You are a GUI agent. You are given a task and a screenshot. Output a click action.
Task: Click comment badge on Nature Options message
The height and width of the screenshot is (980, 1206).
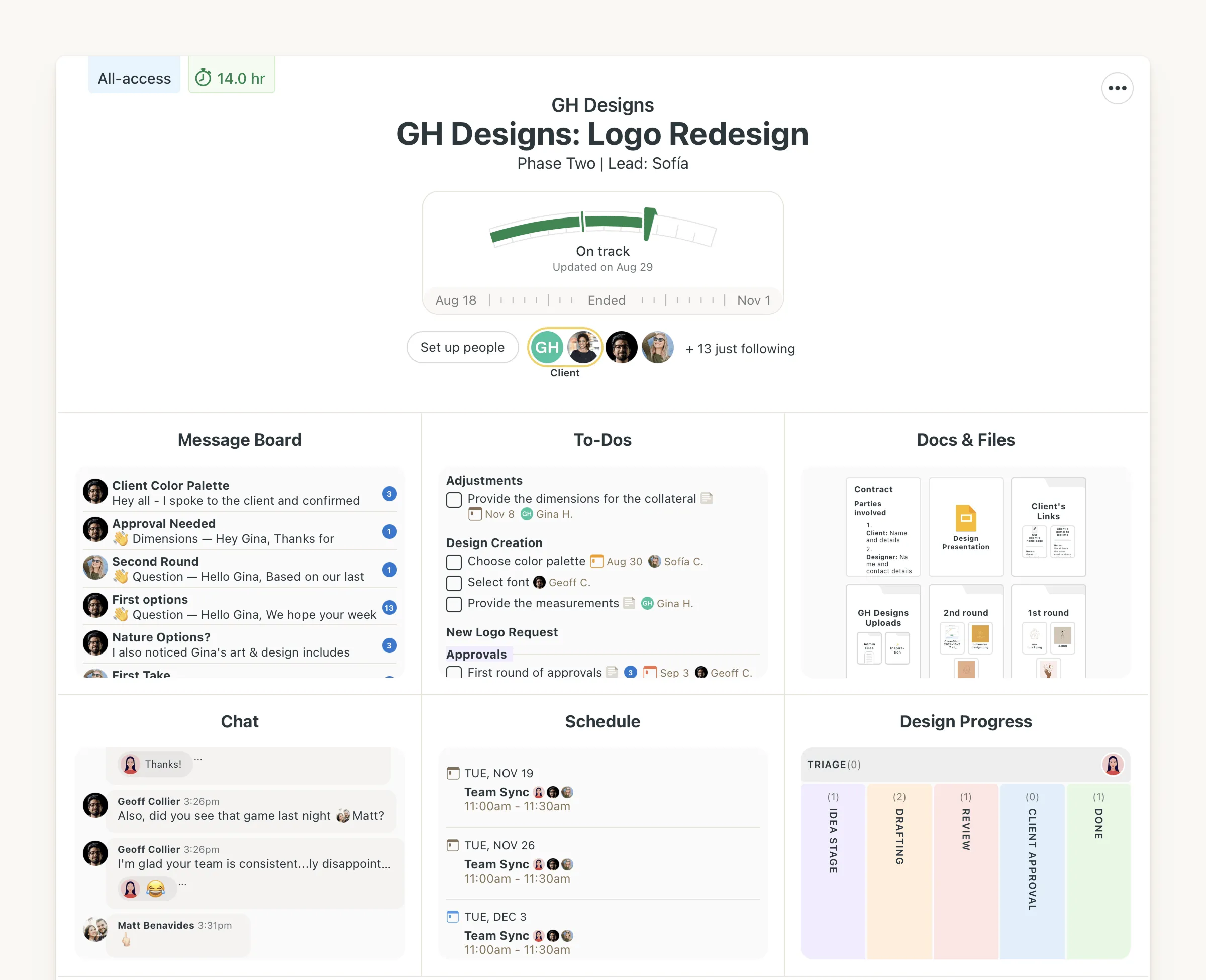389,645
